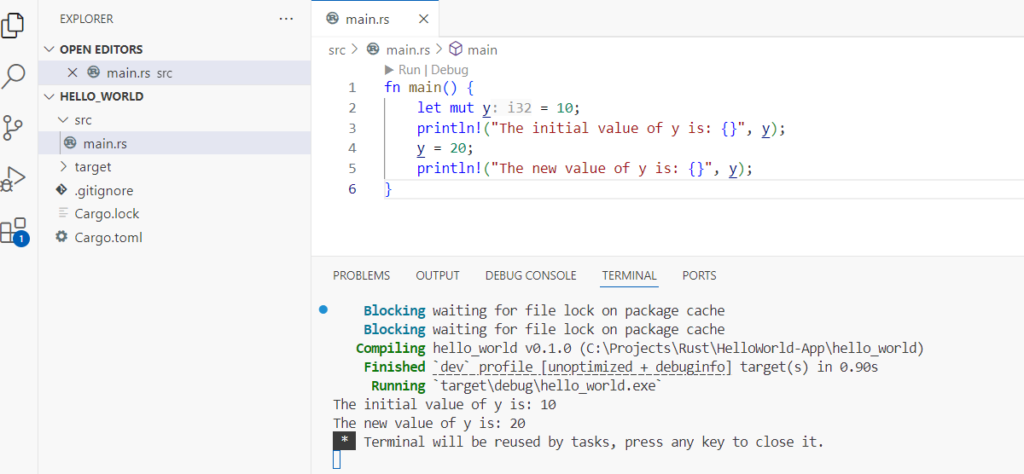Select the TERMINAL panel tab
This screenshot has width=1024, height=474.
(x=629, y=276)
